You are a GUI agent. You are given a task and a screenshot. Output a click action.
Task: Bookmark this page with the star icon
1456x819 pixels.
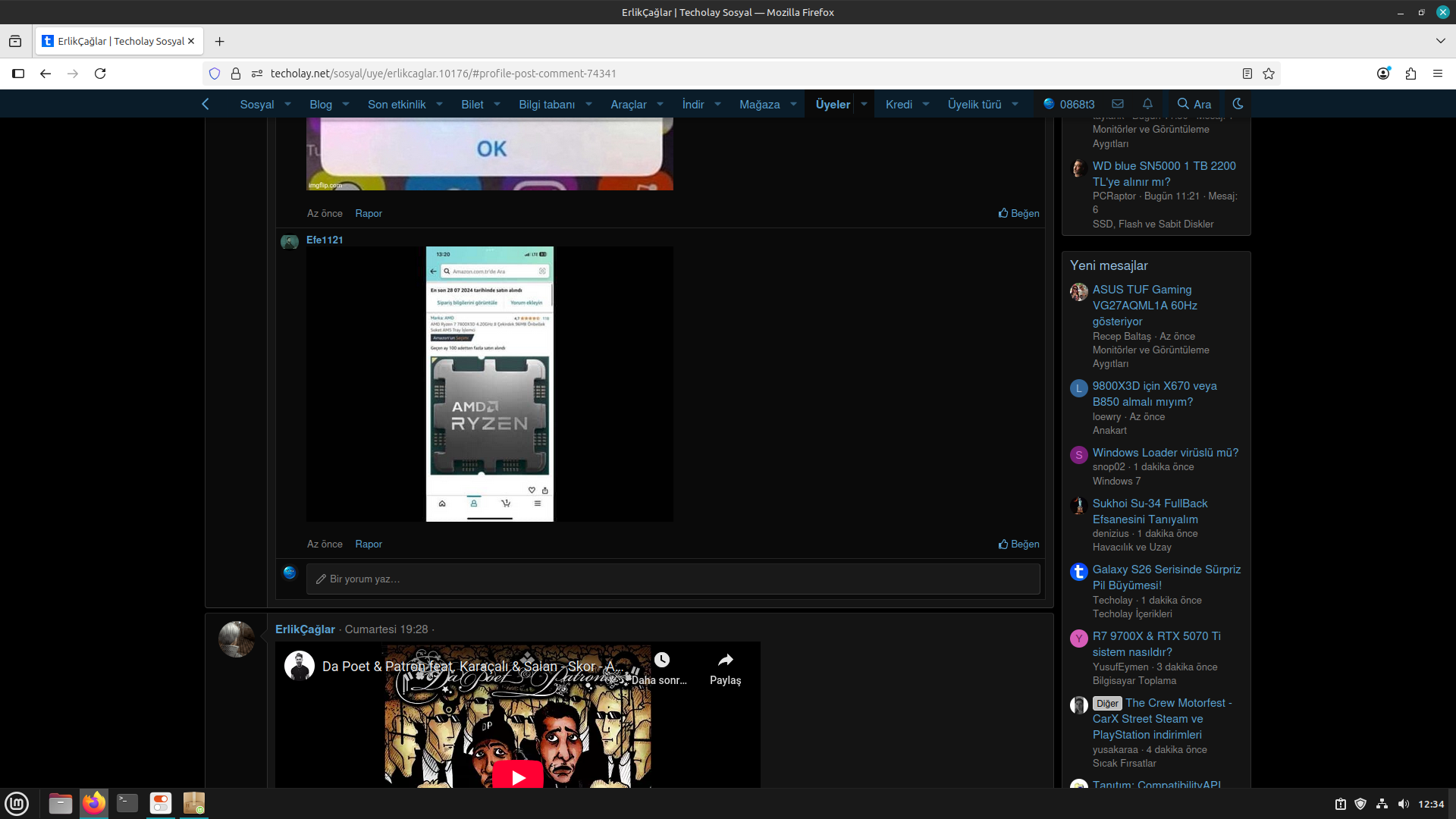1269,74
